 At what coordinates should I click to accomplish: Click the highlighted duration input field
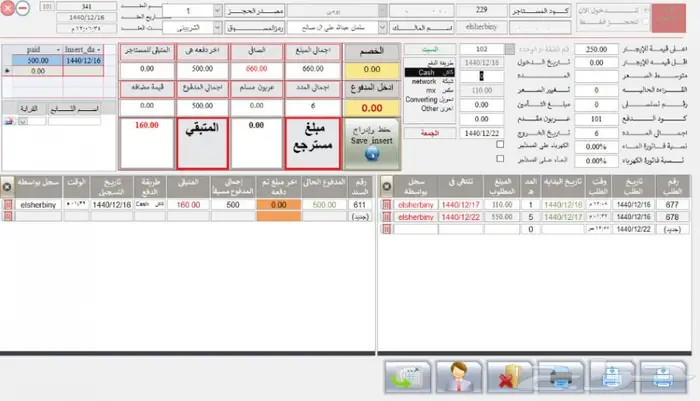tap(481, 76)
